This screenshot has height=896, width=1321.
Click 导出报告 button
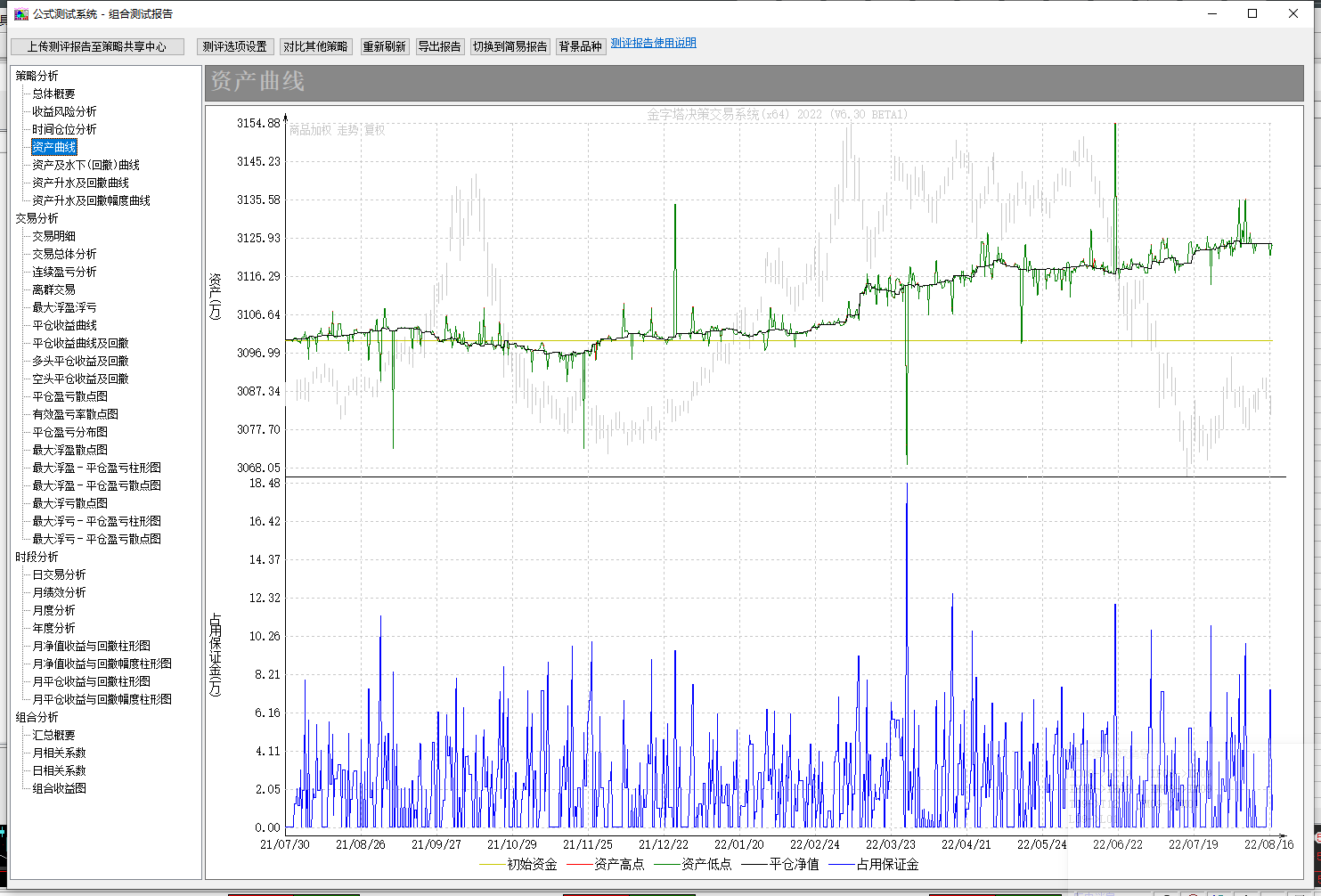coord(440,46)
